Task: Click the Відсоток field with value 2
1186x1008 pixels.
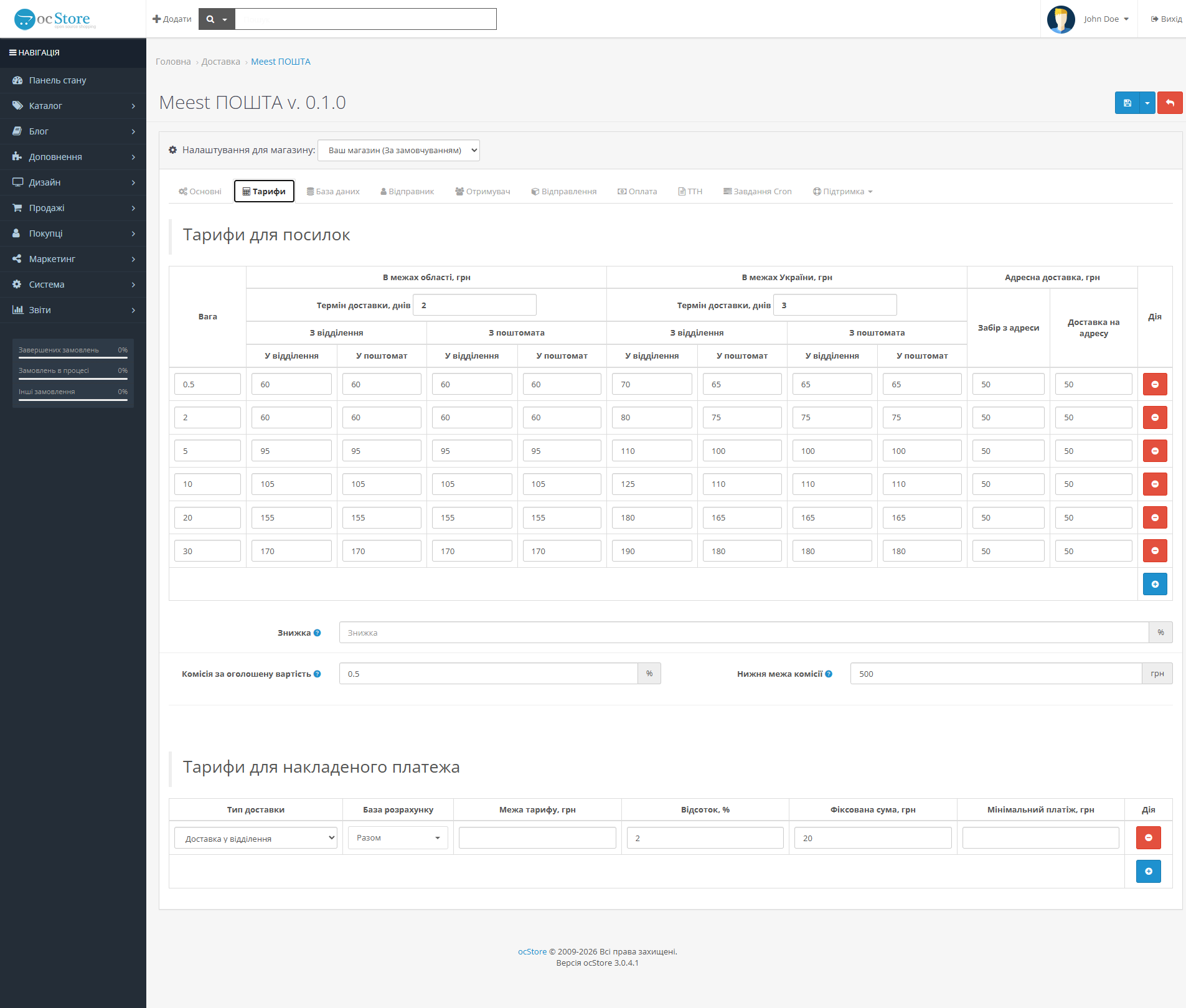Action: coord(705,838)
